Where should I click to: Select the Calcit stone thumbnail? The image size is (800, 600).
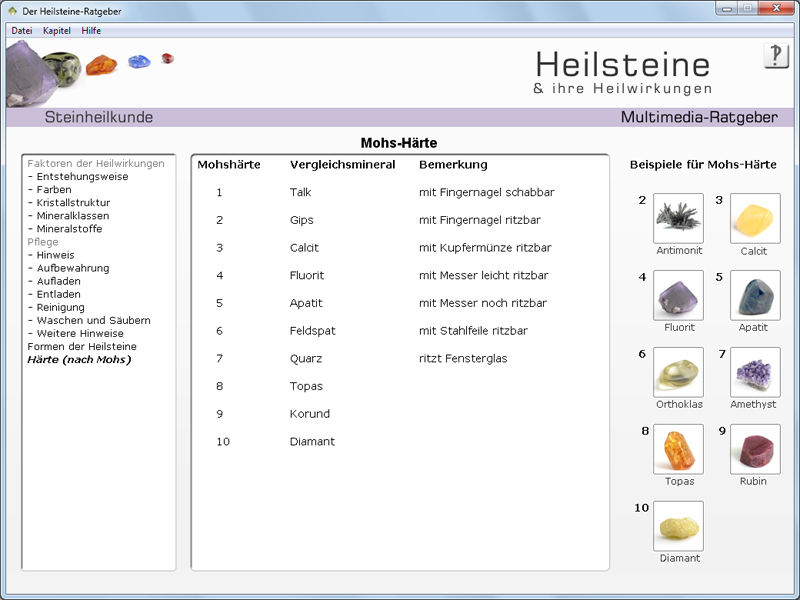click(x=755, y=218)
